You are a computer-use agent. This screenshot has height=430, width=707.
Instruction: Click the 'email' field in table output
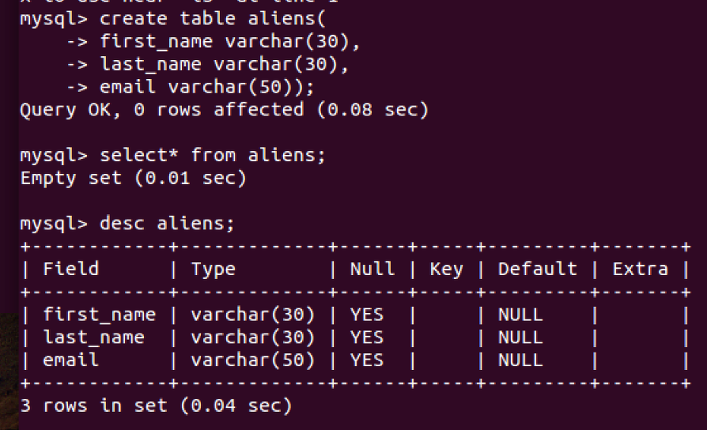[71, 360]
